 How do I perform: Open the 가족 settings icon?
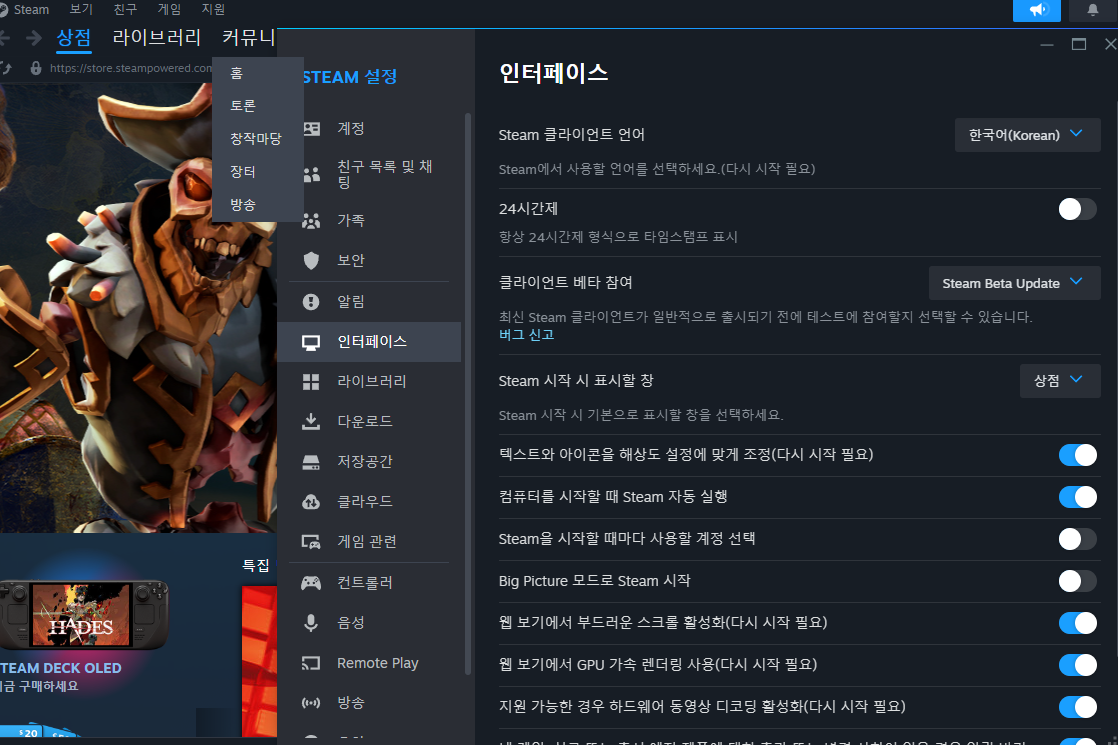tap(312, 221)
